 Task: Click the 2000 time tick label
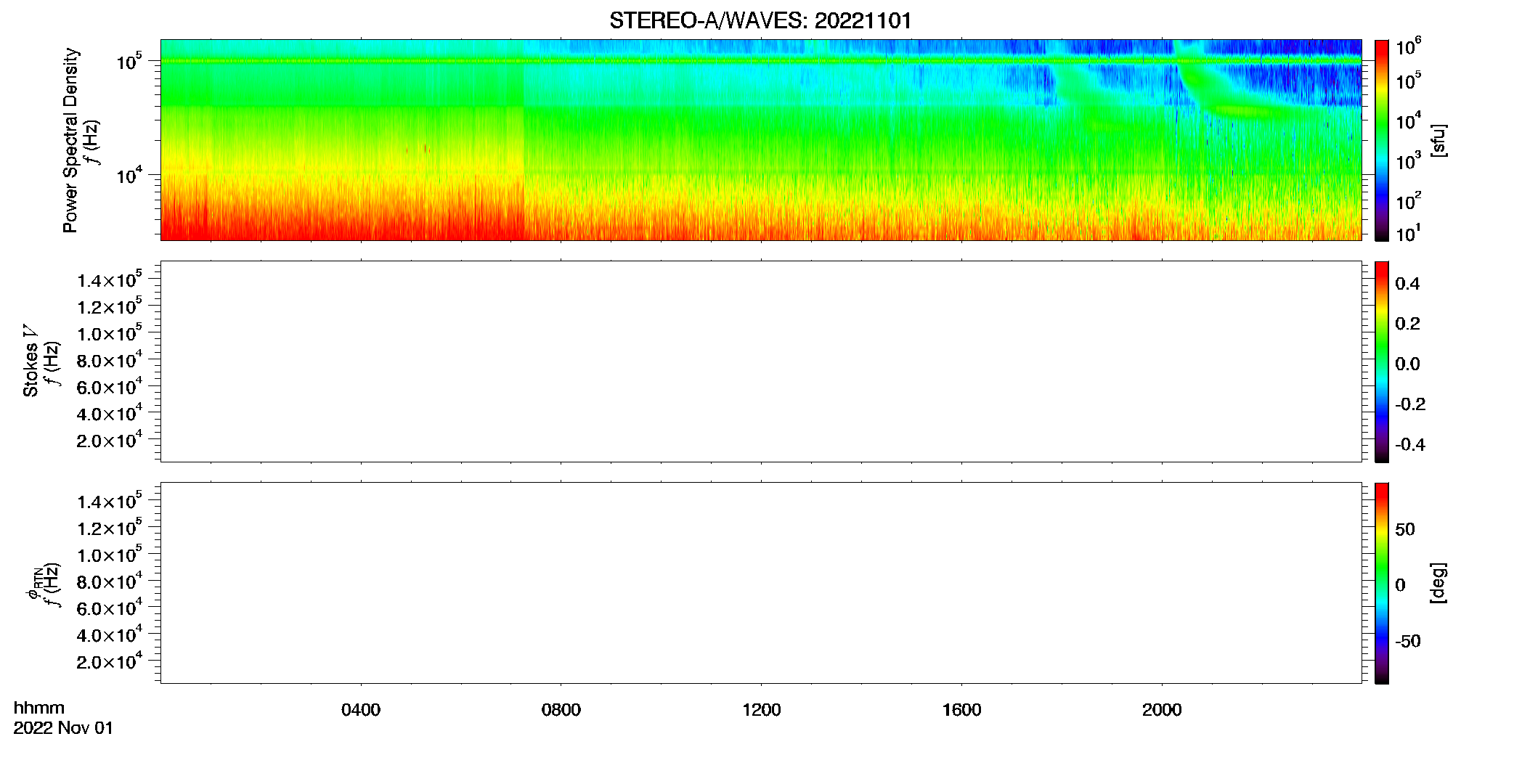point(1162,710)
